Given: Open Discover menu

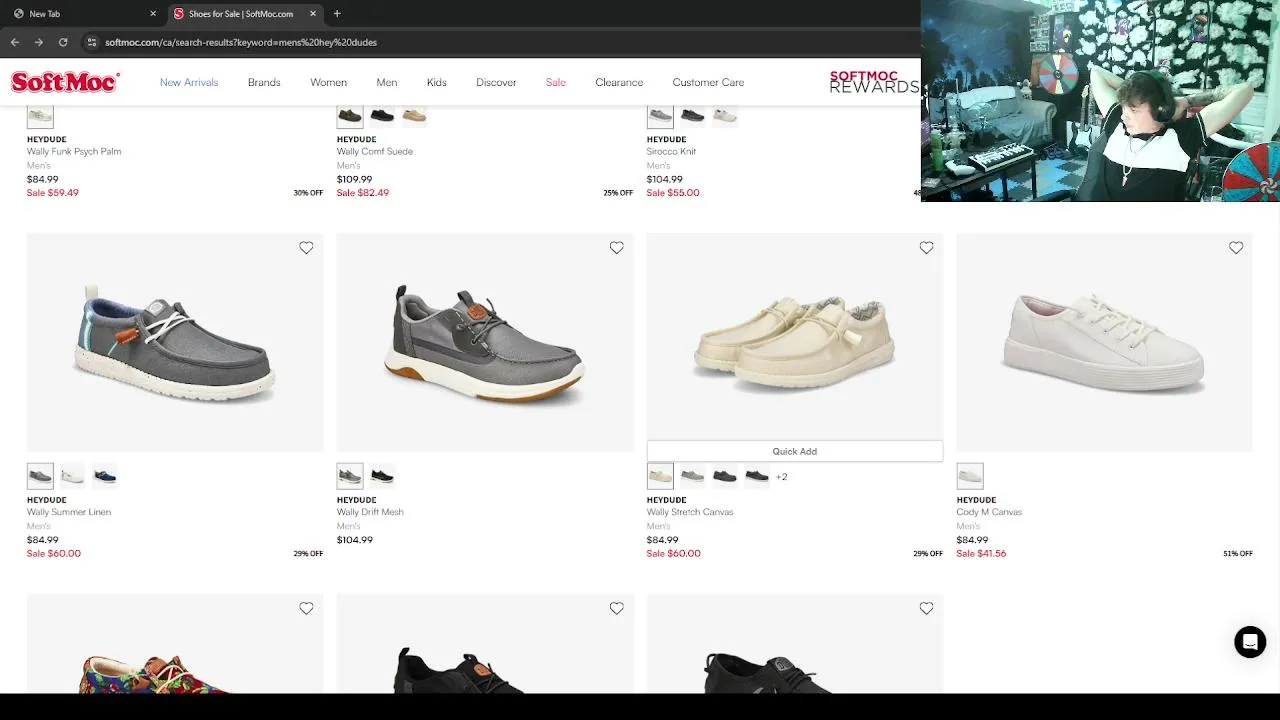Looking at the screenshot, I should [x=496, y=82].
